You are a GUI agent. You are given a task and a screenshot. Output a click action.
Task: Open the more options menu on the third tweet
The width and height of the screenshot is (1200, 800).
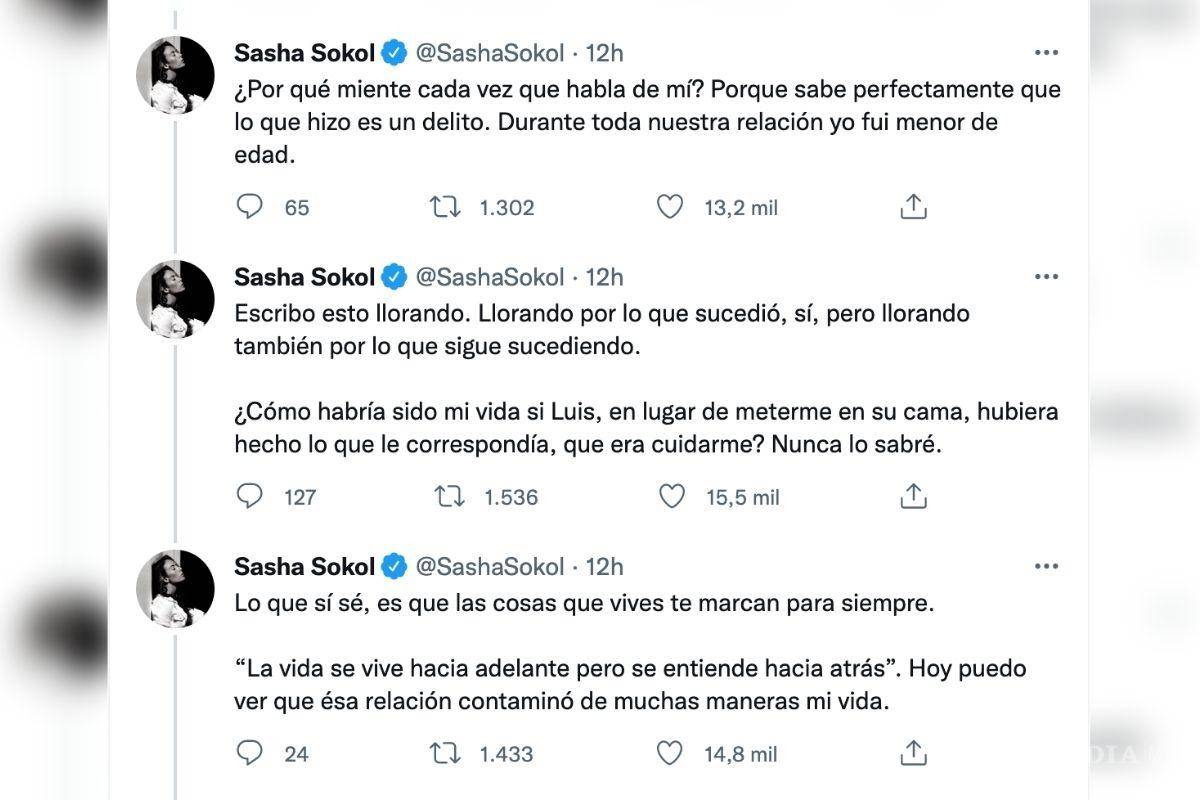pos(1047,564)
